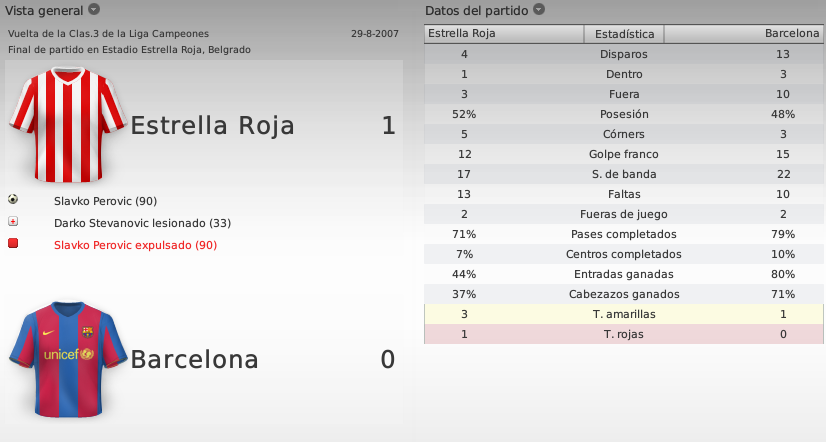Screen dimensions: 826x442
Task: Select the red T. rojas row
Action: point(624,334)
